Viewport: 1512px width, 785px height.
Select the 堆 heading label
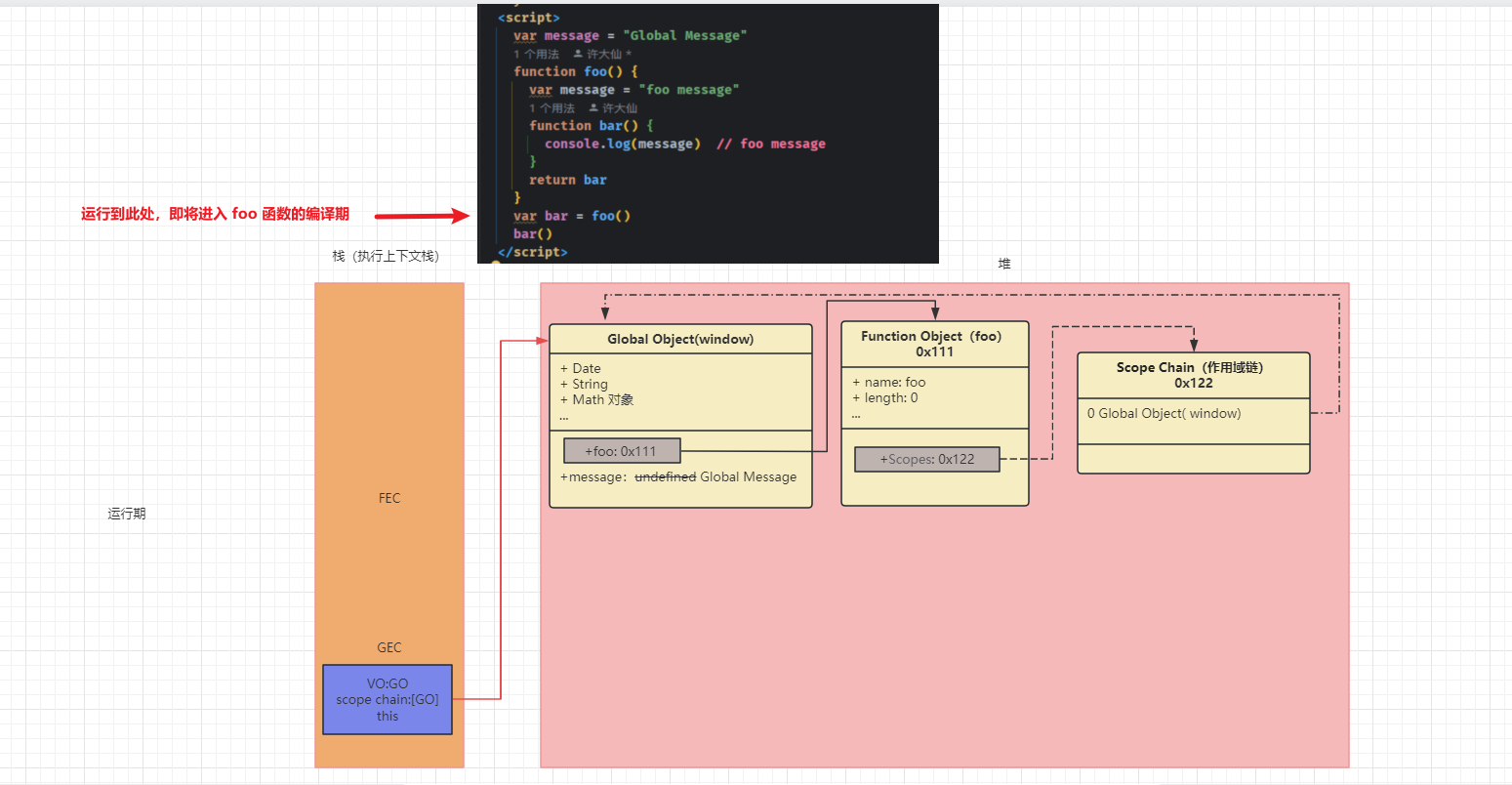[x=1004, y=264]
